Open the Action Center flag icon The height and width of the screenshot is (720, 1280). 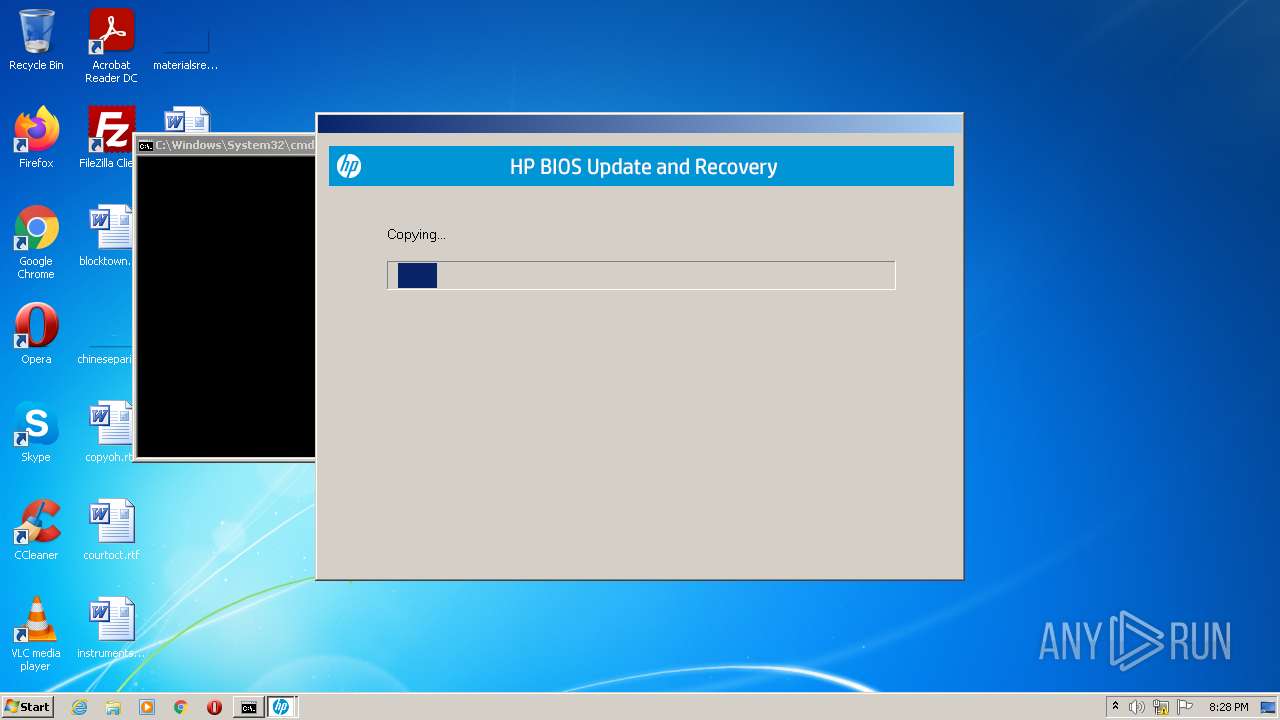[x=1185, y=707]
